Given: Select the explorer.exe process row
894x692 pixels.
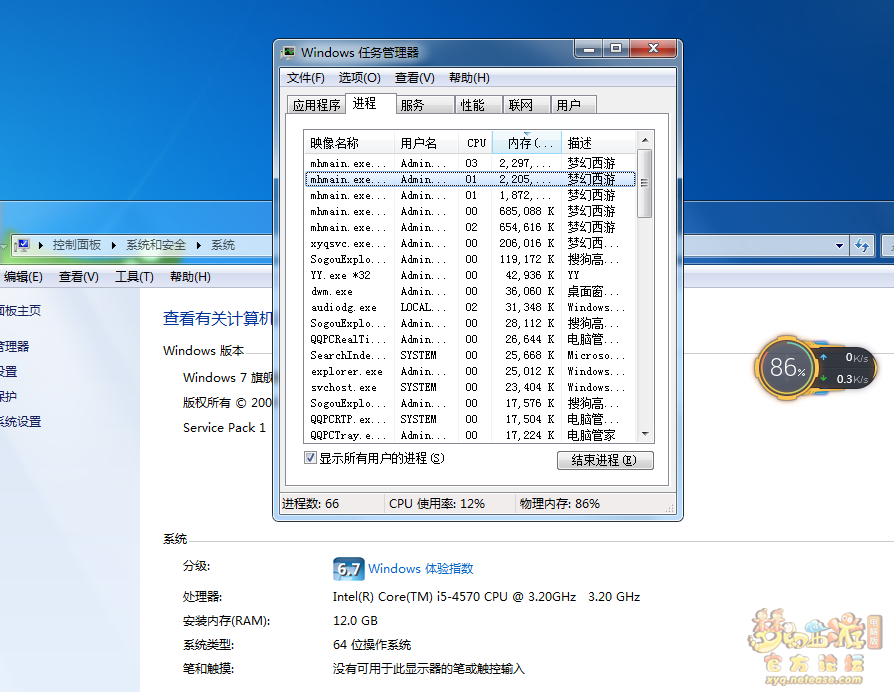Looking at the screenshot, I should [470, 371].
